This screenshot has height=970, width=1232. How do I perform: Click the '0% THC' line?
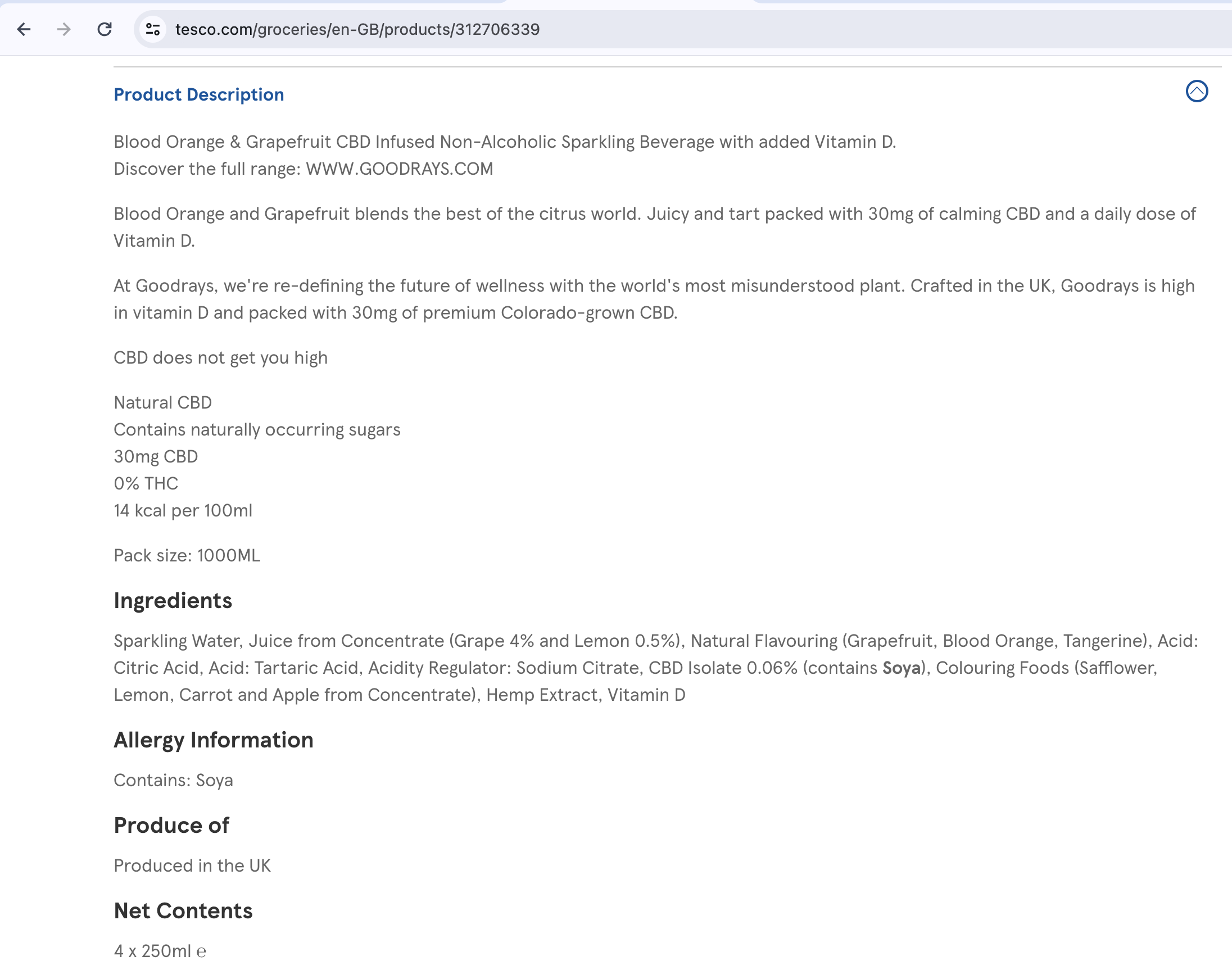pyautogui.click(x=146, y=483)
